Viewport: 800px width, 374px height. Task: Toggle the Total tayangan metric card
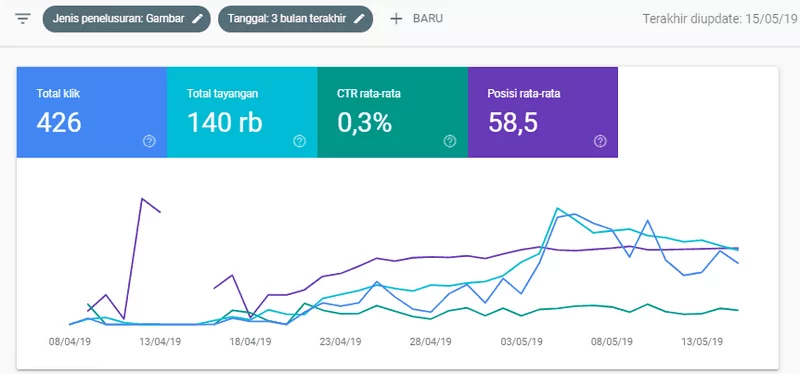(x=242, y=112)
